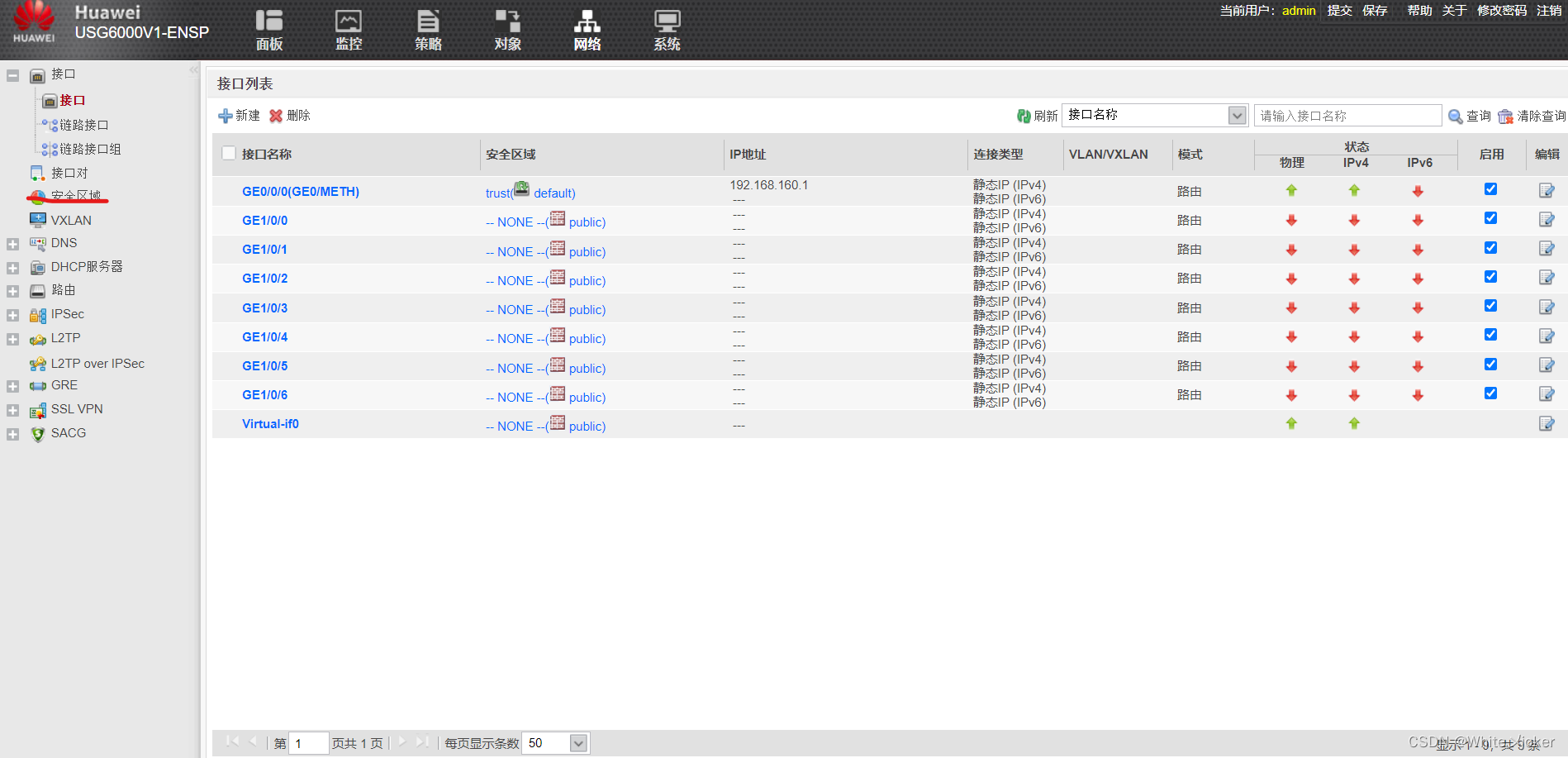Select L2TP over IPSec in the sidebar

tap(97, 363)
